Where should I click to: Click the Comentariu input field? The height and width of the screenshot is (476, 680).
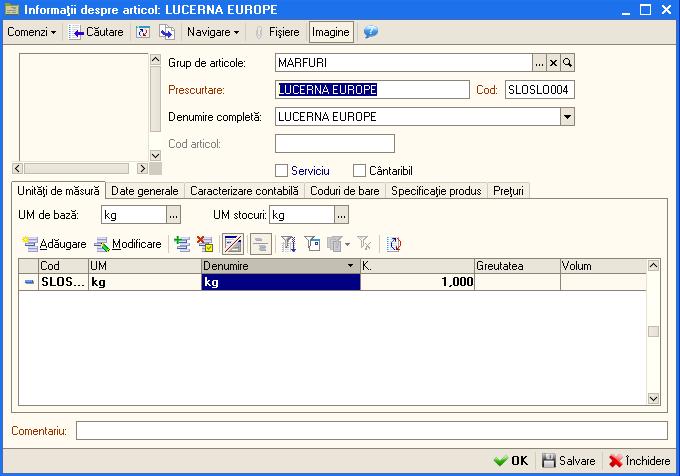(372, 430)
